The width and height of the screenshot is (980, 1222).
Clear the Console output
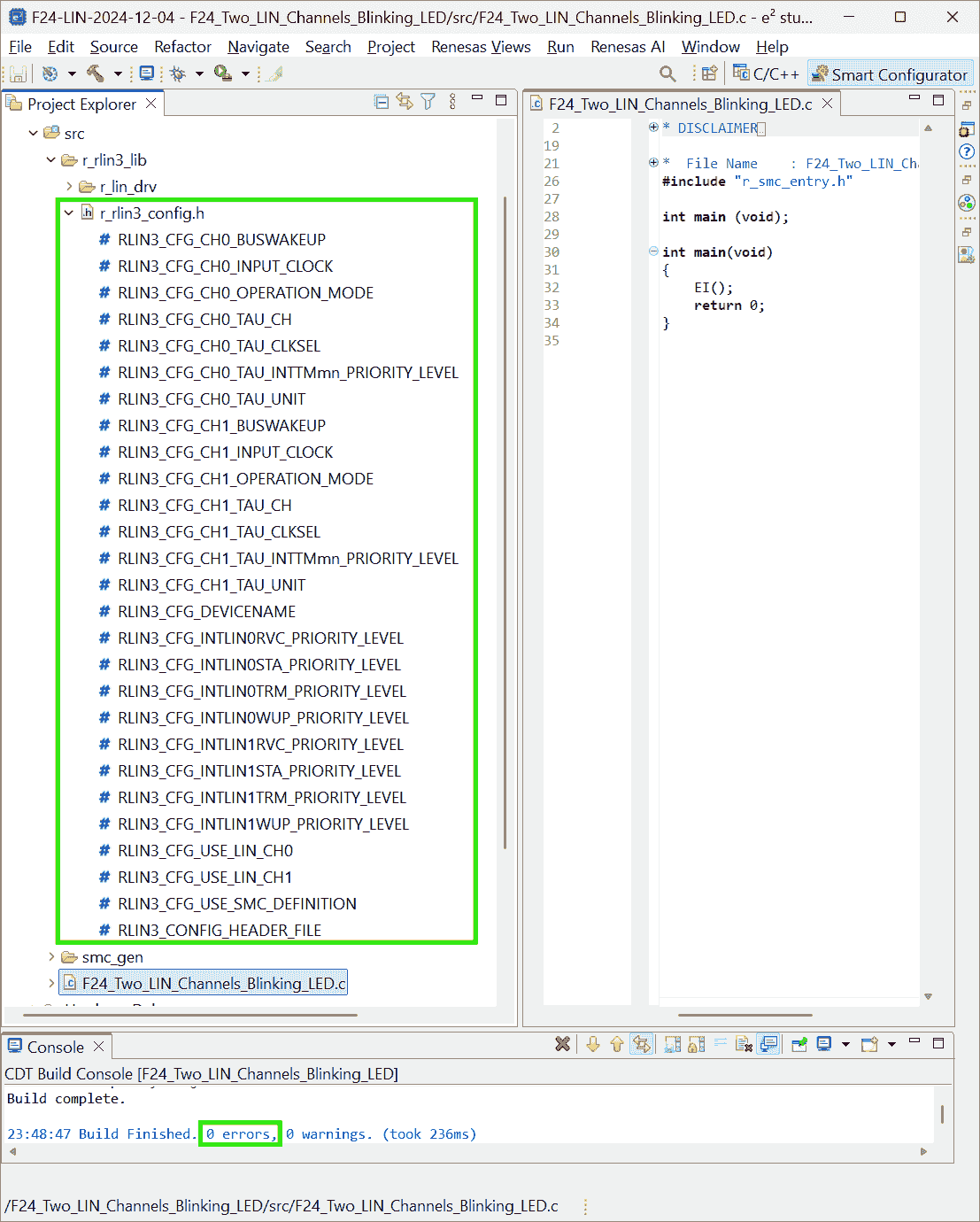pos(744,1045)
